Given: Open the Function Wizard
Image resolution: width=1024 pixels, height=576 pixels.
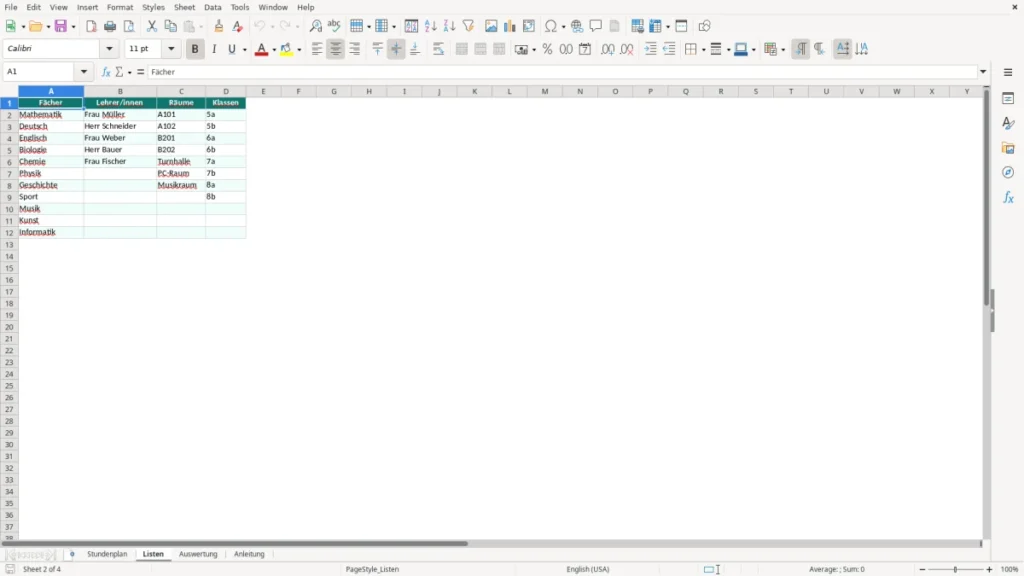Looking at the screenshot, I should coord(106,72).
